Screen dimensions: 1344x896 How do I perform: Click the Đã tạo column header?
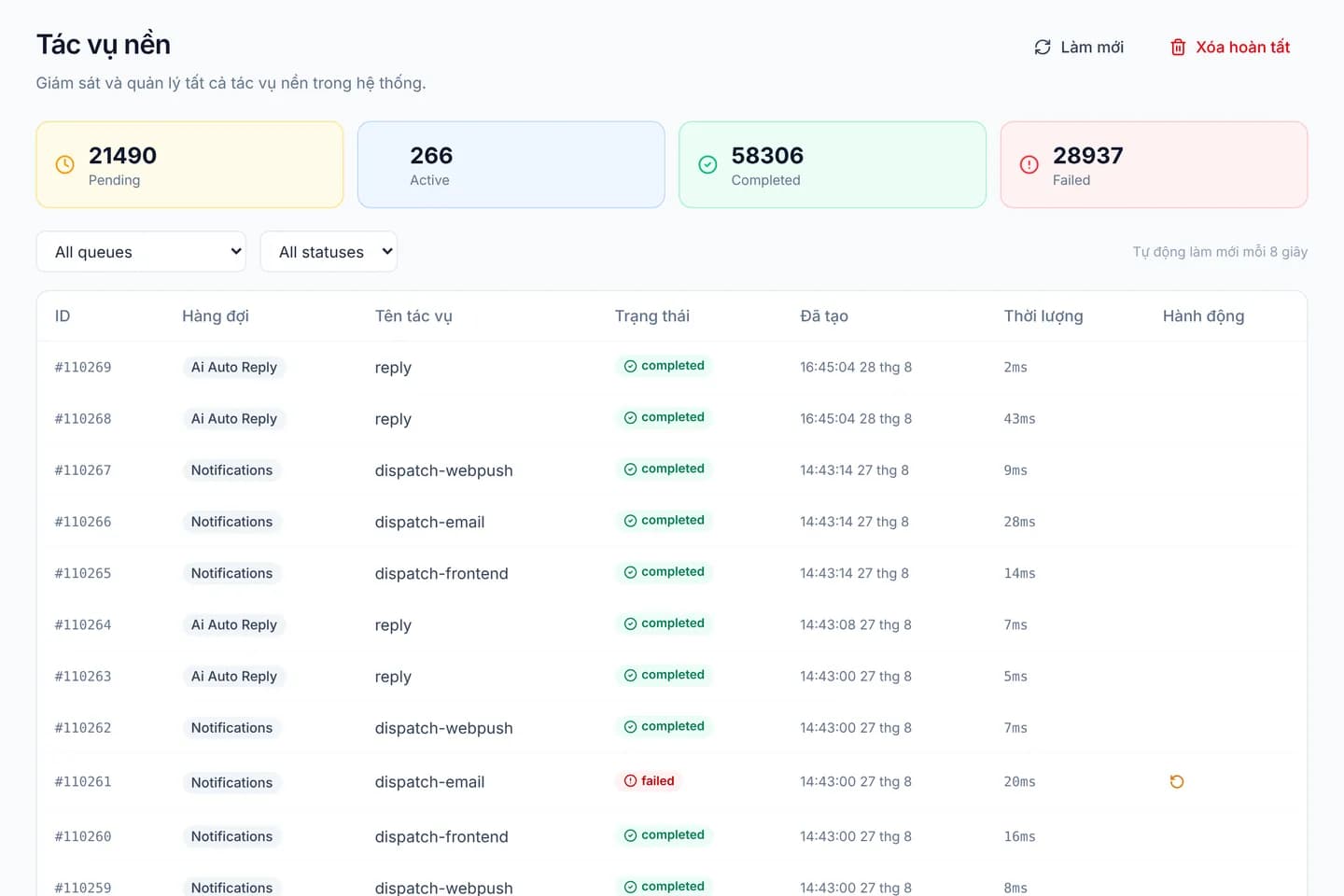coord(824,316)
